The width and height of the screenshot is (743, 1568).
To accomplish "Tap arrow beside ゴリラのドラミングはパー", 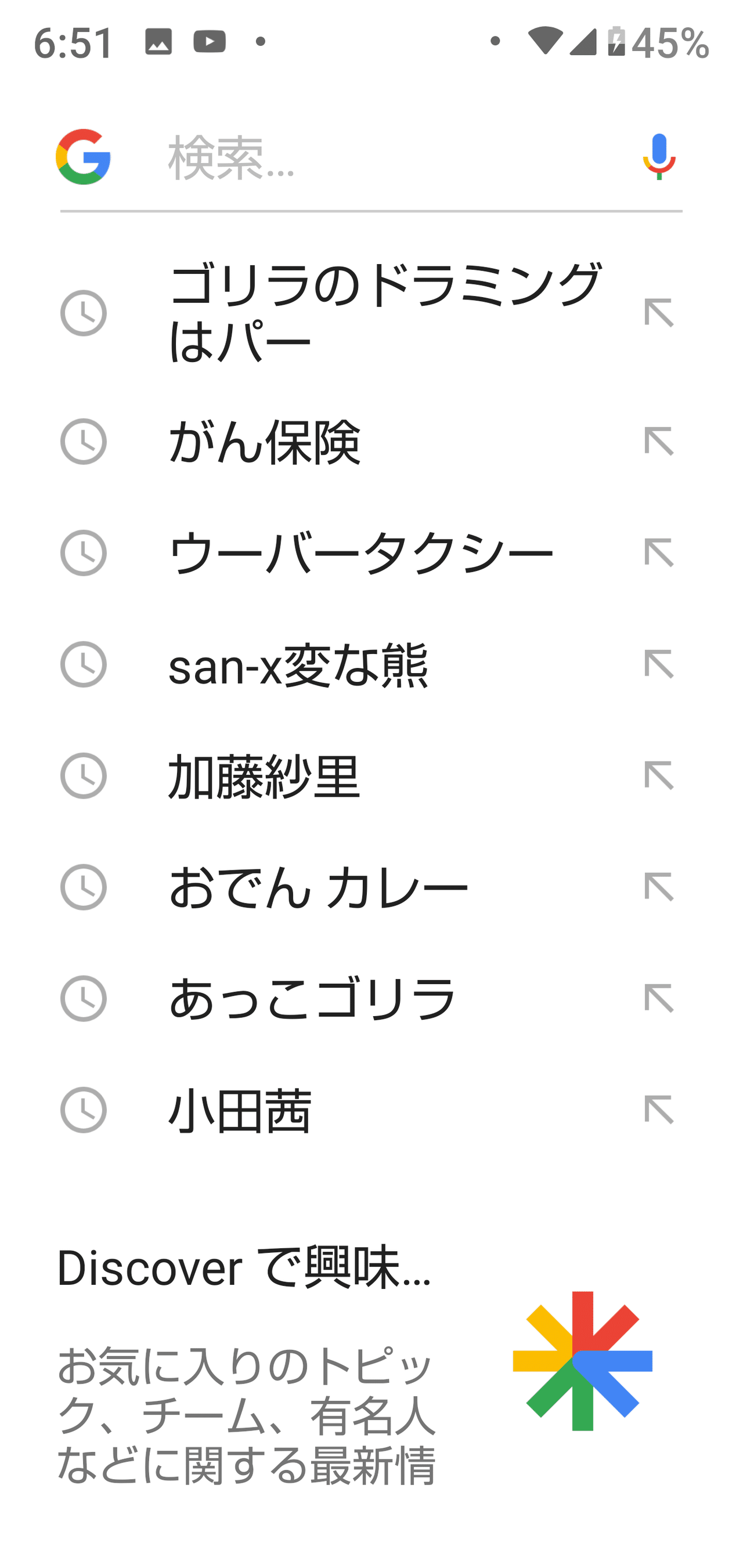I will click(x=659, y=313).
